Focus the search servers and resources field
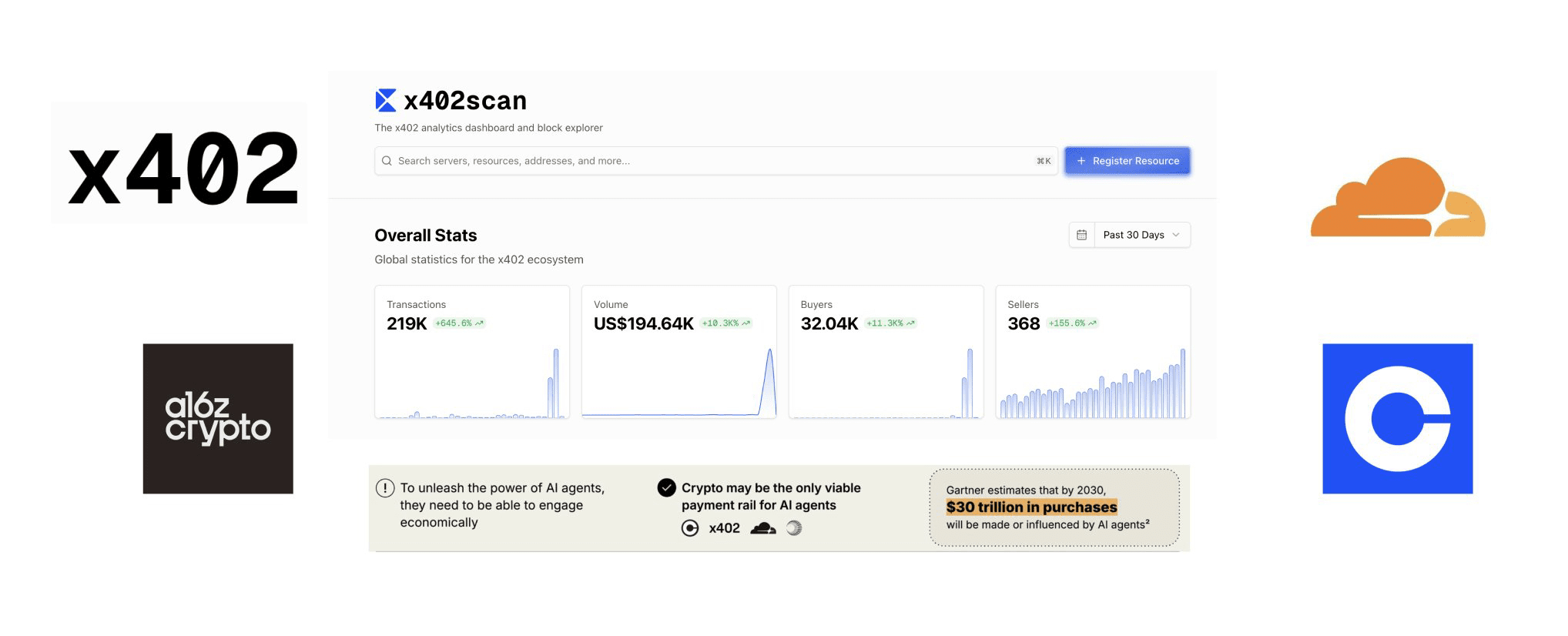The image size is (1568, 636). click(x=709, y=161)
